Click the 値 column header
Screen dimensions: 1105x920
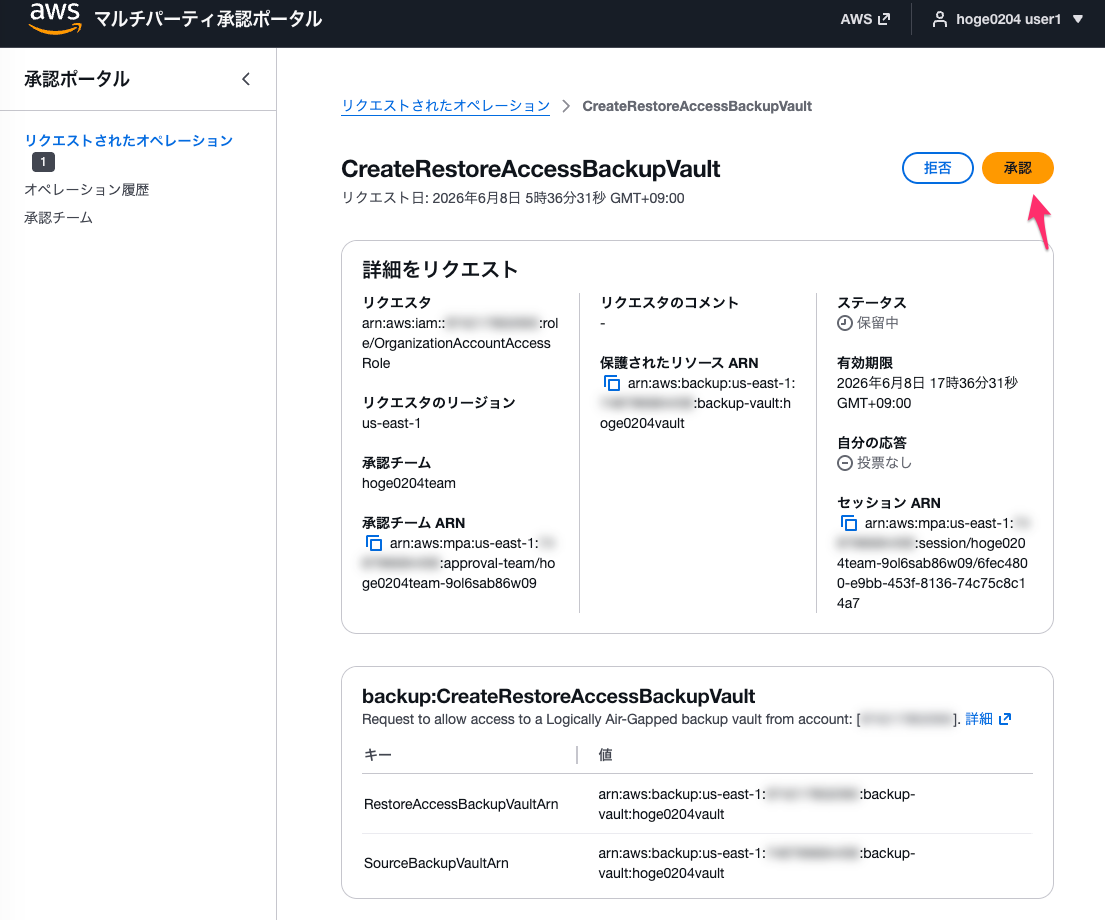(605, 755)
